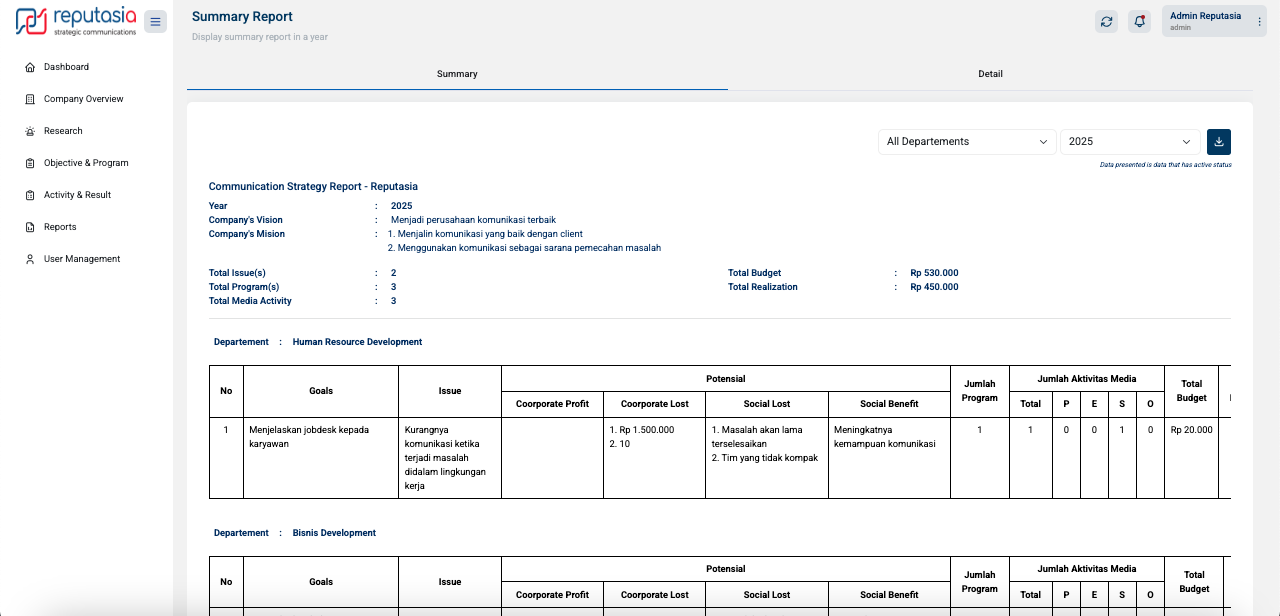Viewport: 1280px width, 616px height.
Task: Switch to the Detail tab
Action: [990, 74]
